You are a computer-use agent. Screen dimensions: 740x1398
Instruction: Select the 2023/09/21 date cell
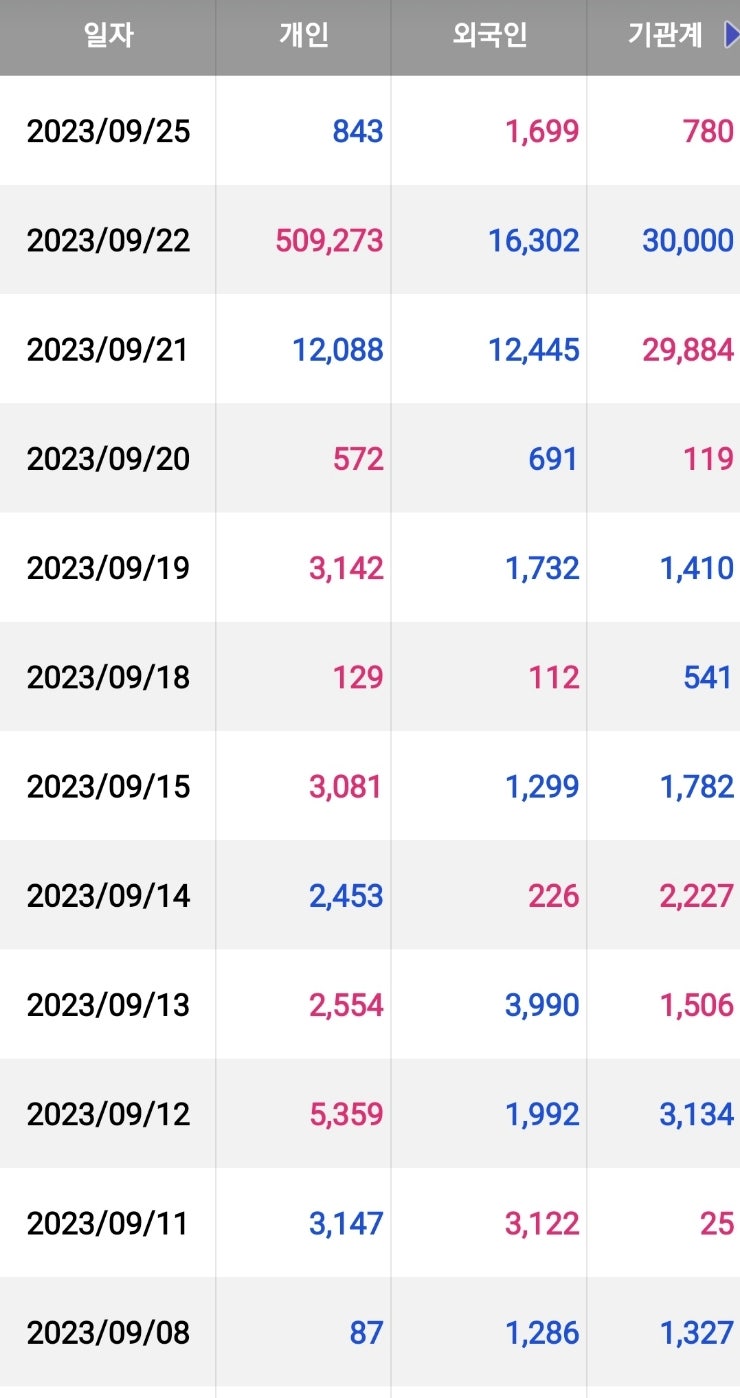click(108, 349)
